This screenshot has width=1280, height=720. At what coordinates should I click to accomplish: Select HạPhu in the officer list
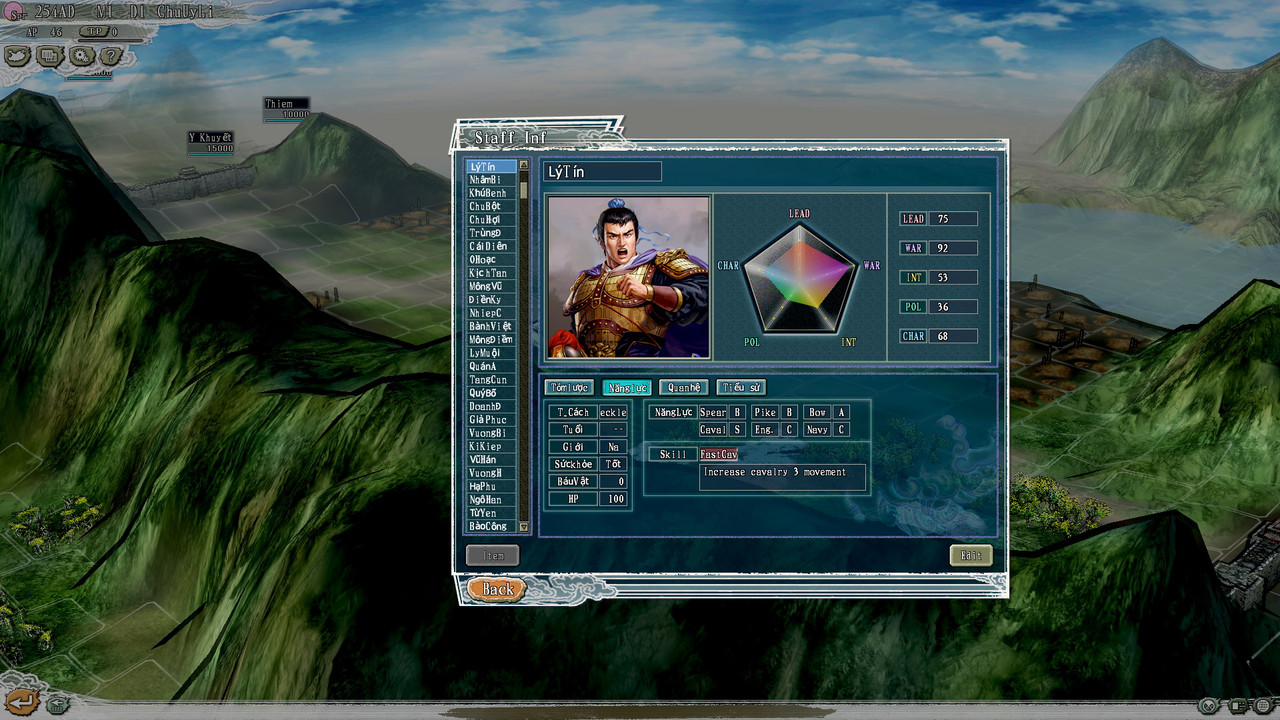pyautogui.click(x=491, y=486)
